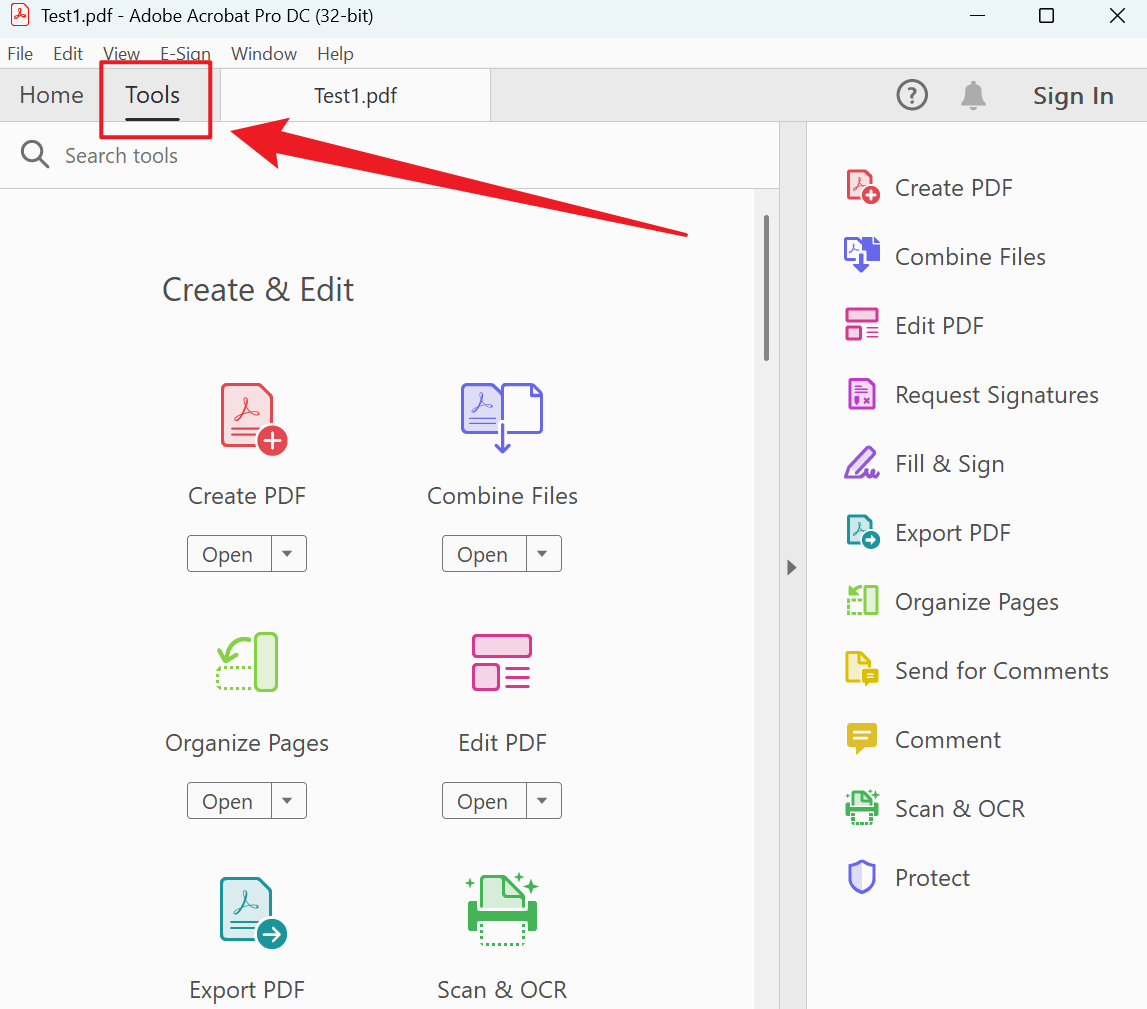Image resolution: width=1147 pixels, height=1009 pixels.
Task: Expand the Create PDF Open dropdown arrow
Action: [288, 554]
